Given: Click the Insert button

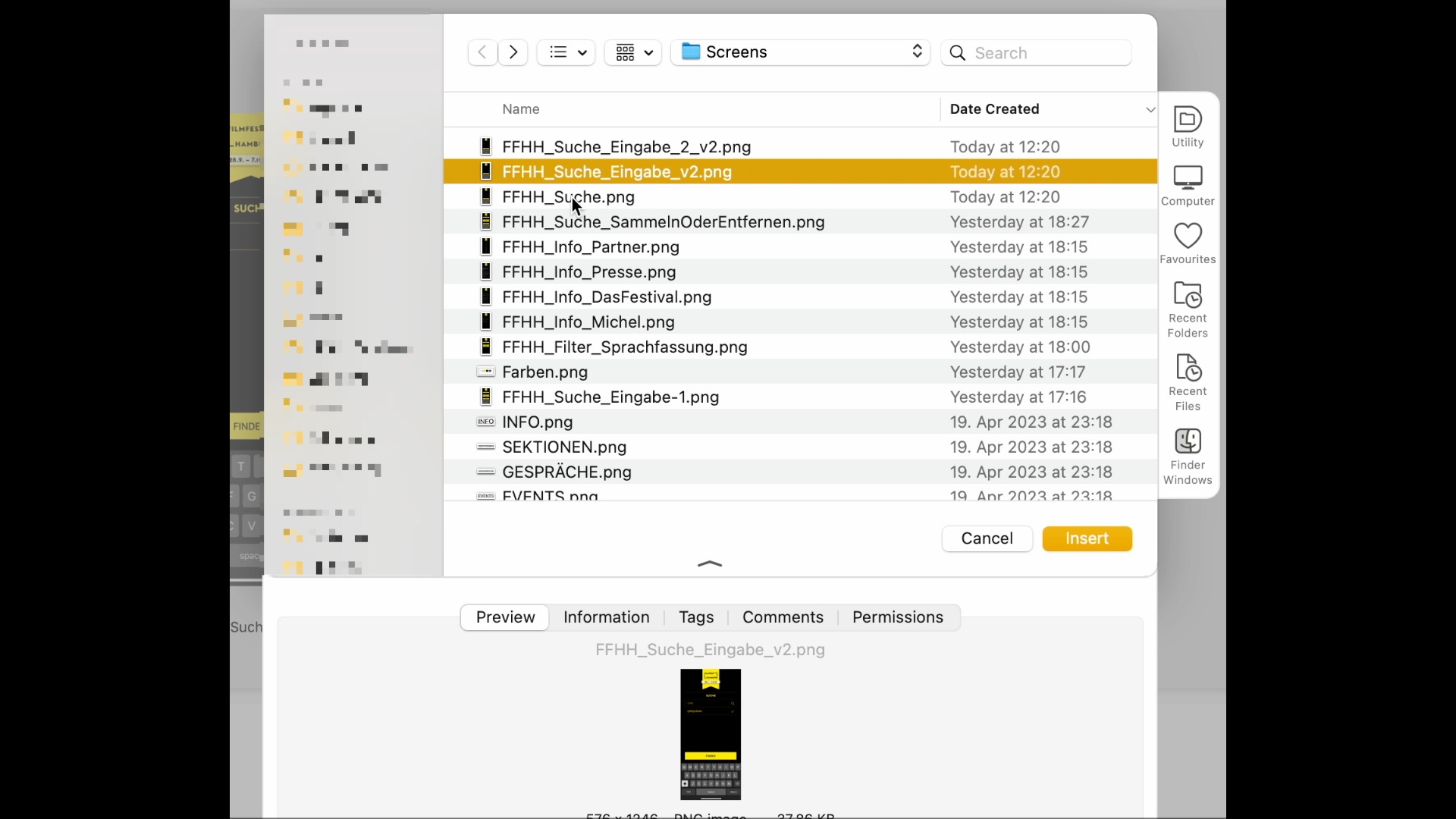Looking at the screenshot, I should 1087,538.
